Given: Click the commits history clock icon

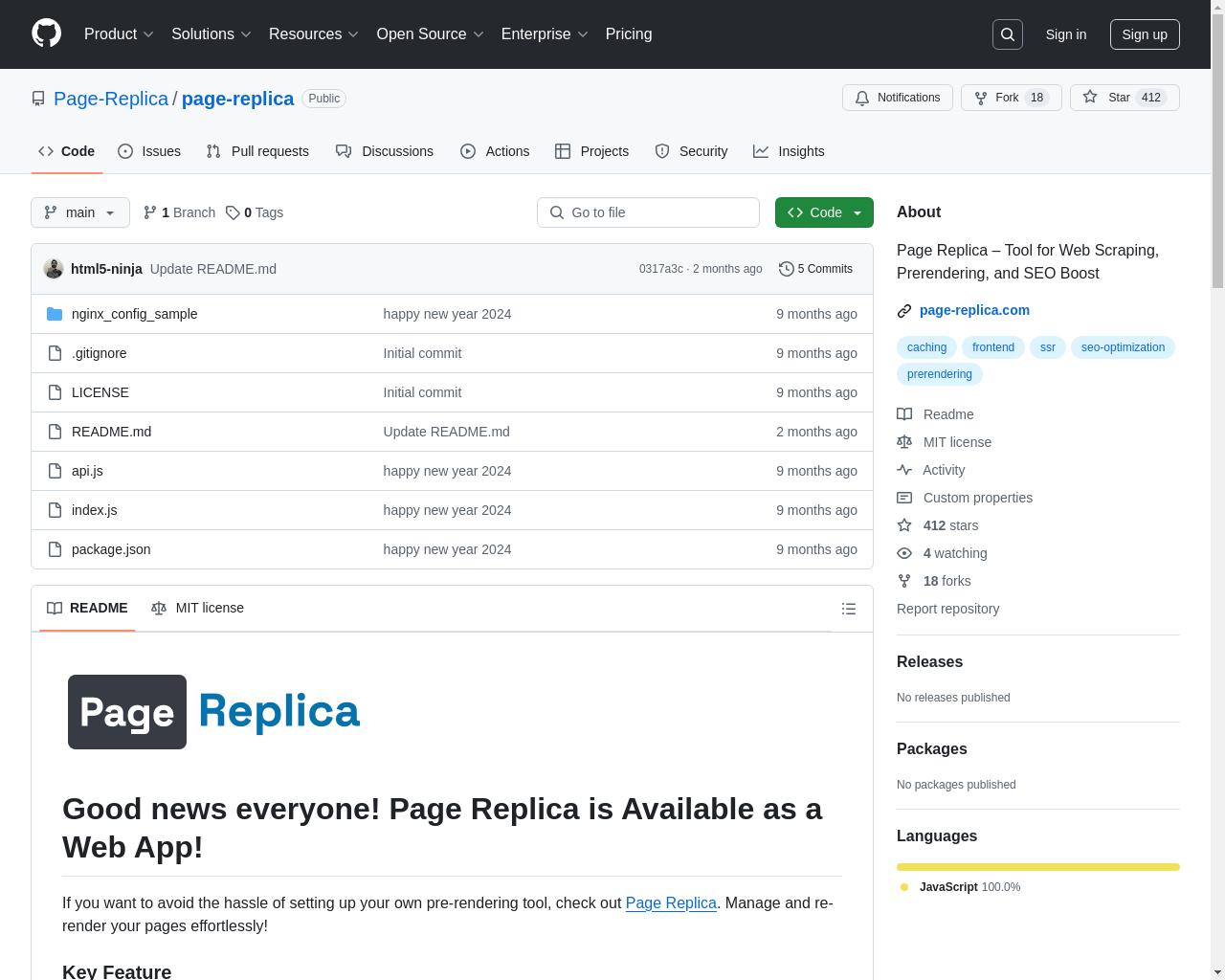Looking at the screenshot, I should [x=787, y=269].
